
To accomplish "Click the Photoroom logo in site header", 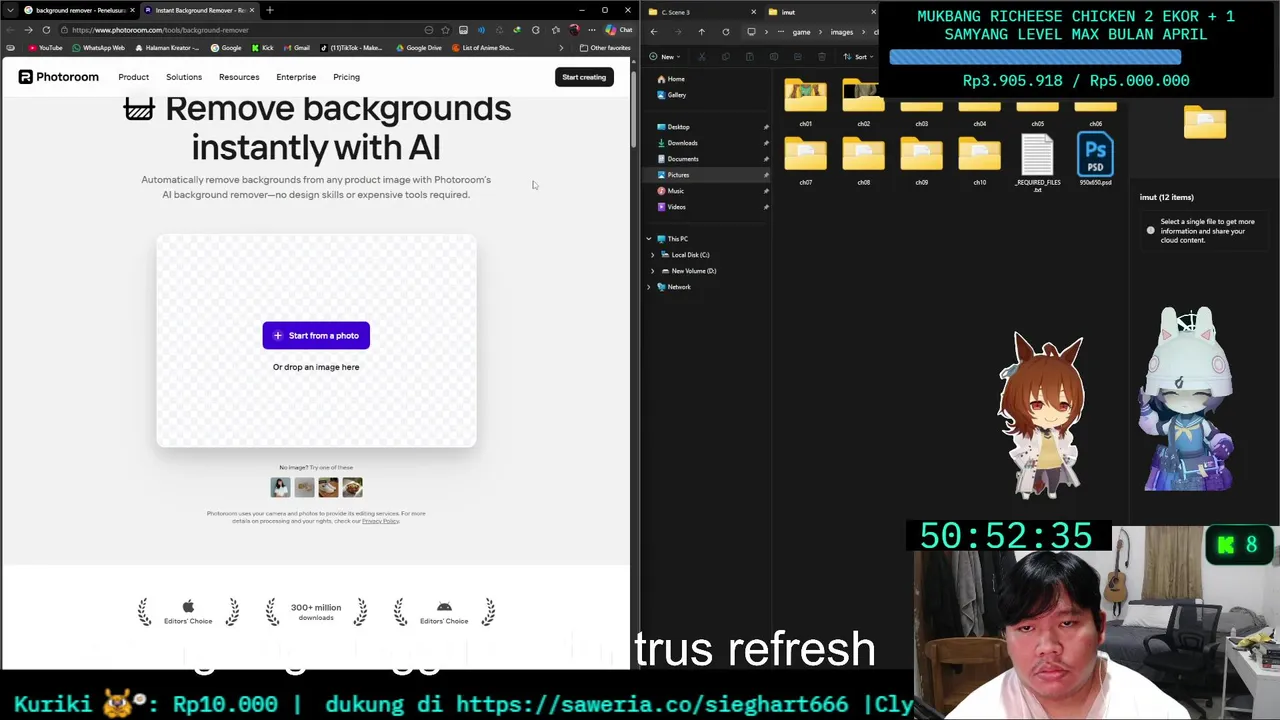I will [58, 77].
